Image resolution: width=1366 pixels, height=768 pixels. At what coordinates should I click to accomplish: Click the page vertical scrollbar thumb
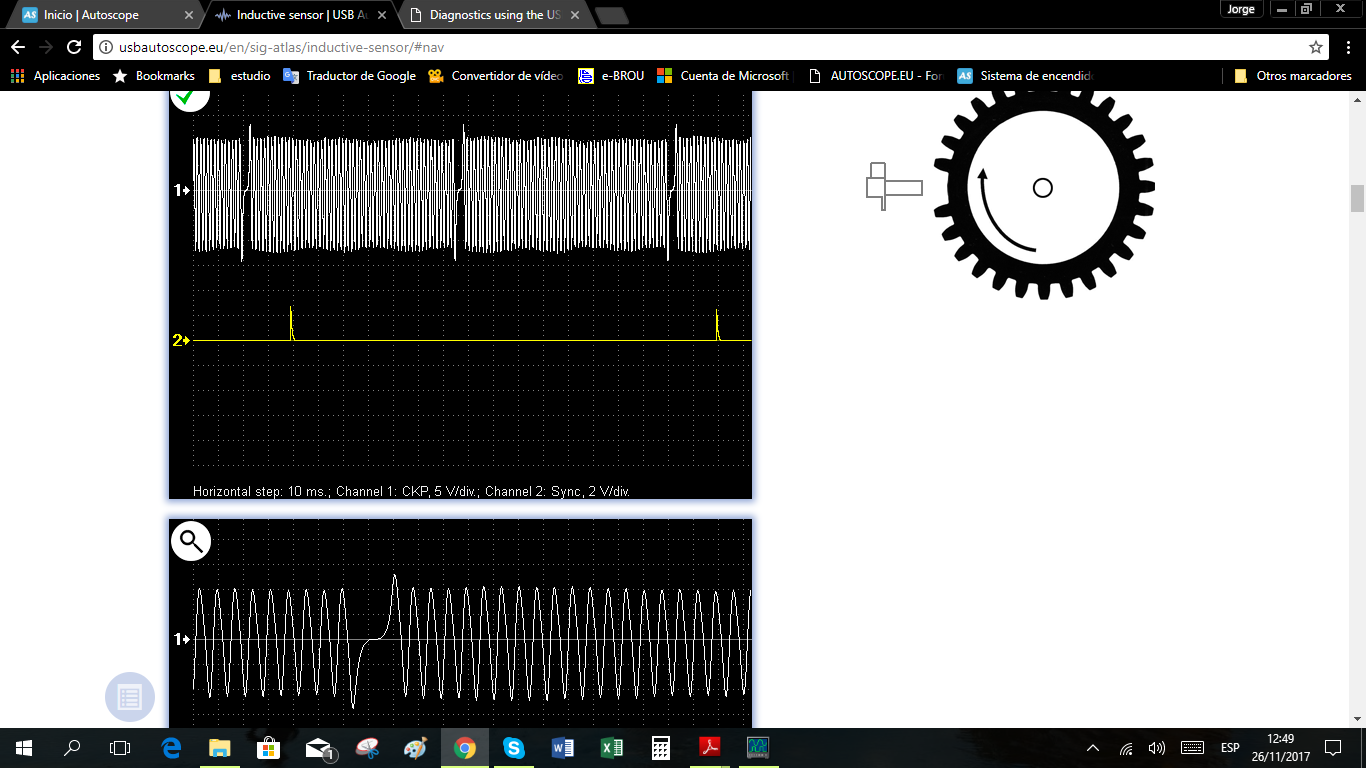click(x=1357, y=198)
